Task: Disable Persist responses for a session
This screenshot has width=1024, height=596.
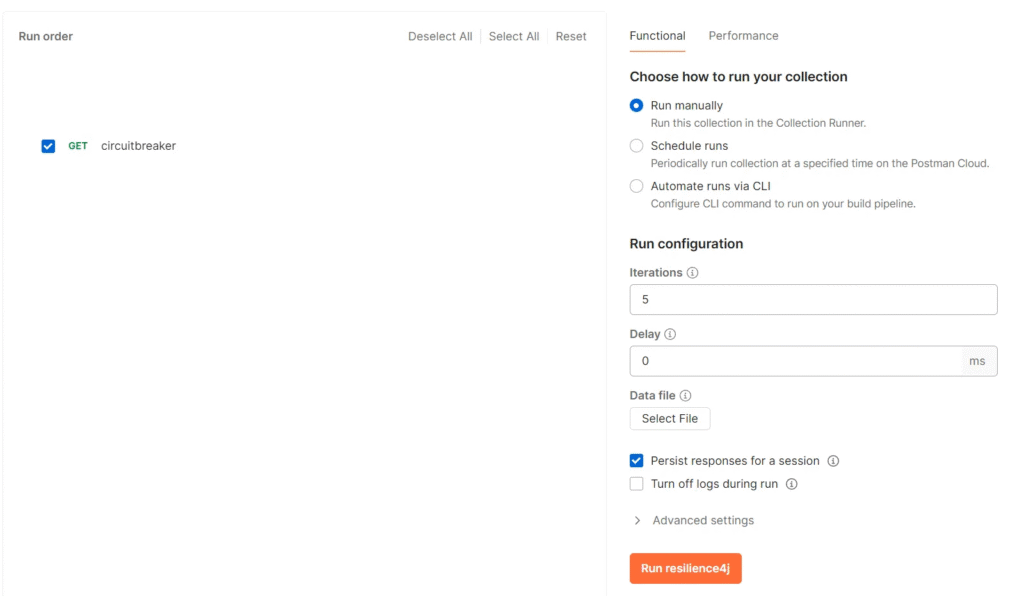Action: pyautogui.click(x=637, y=461)
